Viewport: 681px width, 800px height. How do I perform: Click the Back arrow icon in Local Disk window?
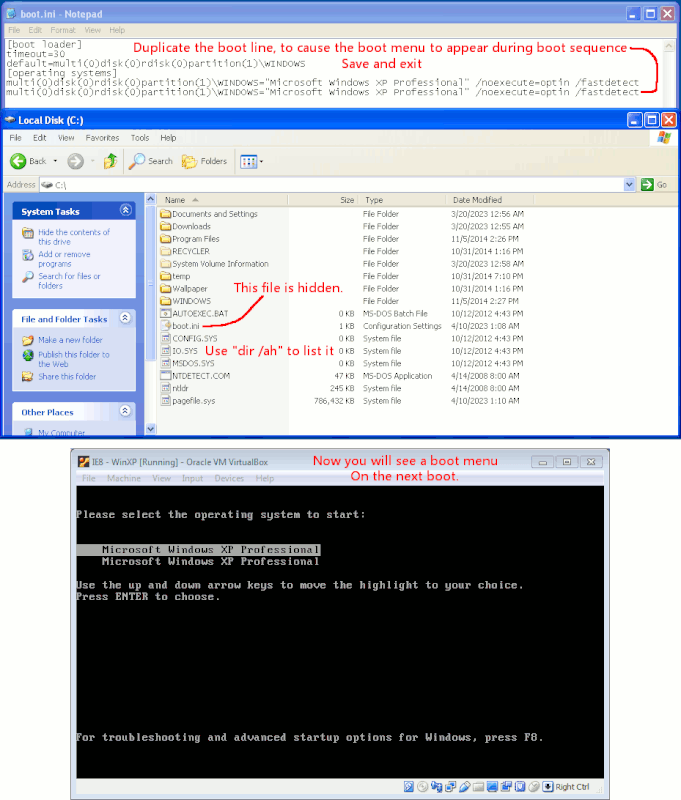(x=18, y=161)
